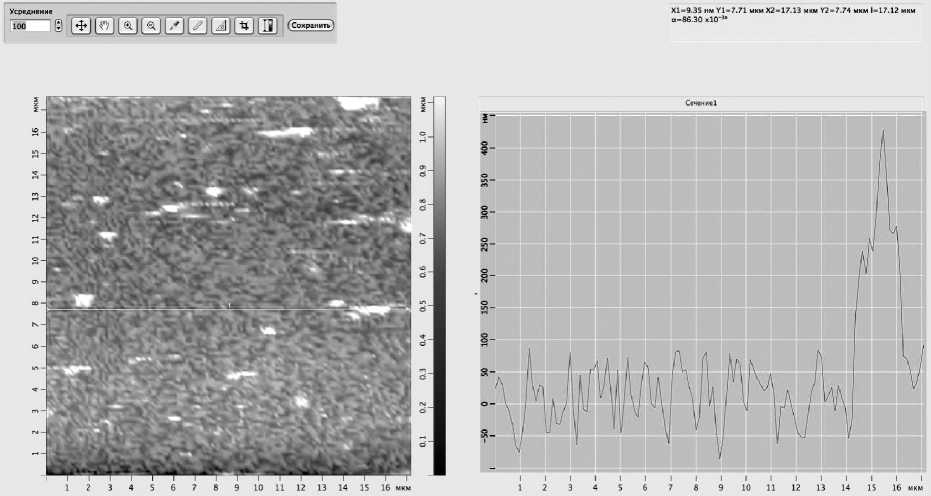Screen dimensions: 931x496
Task: Click the Сохранить button
Action: click(310, 25)
